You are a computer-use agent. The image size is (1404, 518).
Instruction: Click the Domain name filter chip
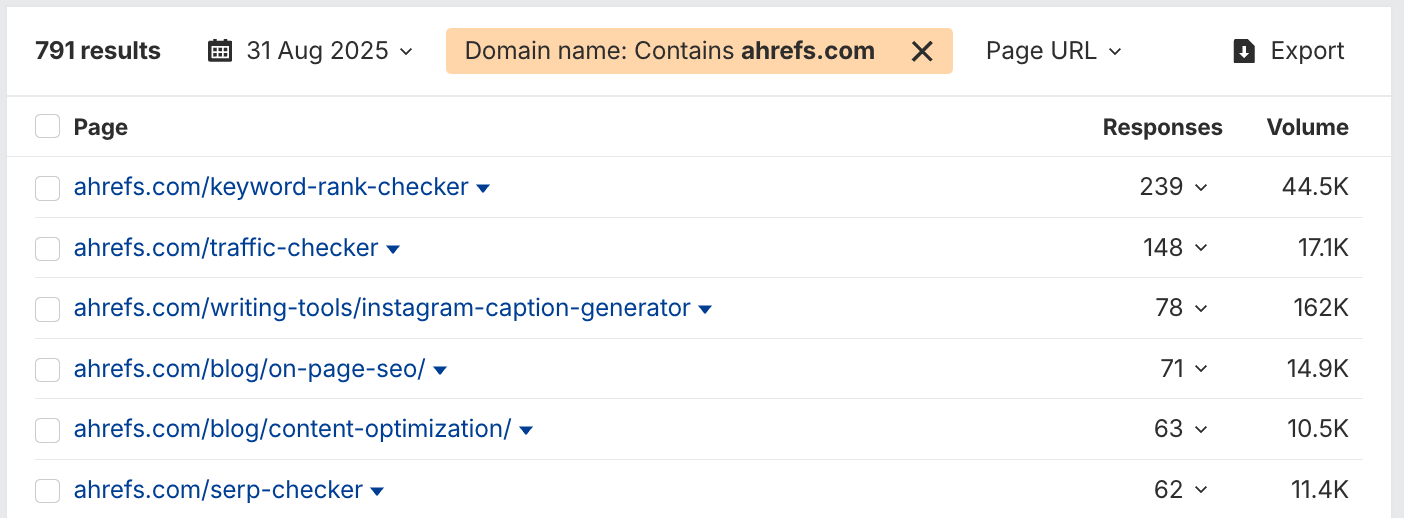(x=670, y=51)
